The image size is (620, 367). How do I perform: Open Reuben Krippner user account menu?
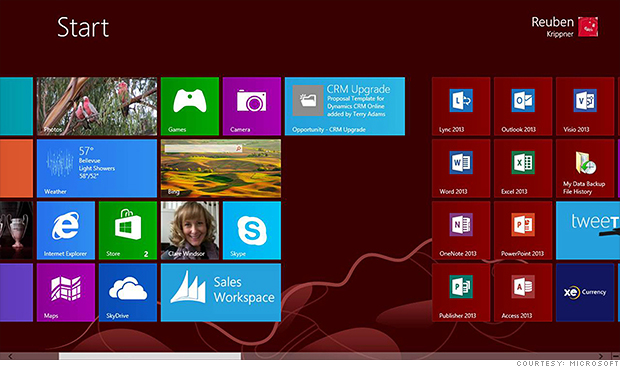565,26
